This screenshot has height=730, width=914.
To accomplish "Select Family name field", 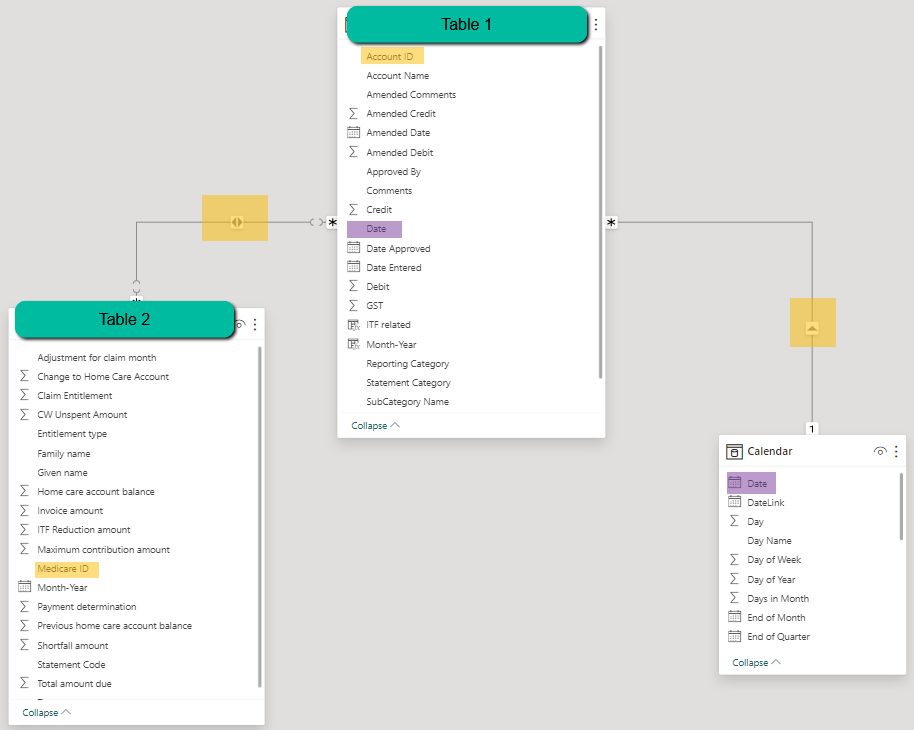I will (64, 454).
